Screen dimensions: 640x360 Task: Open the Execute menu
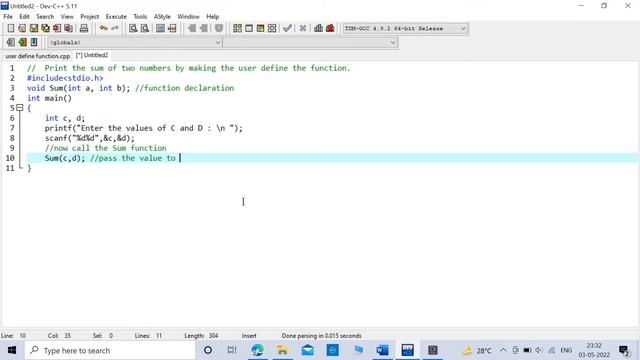[x=116, y=17]
